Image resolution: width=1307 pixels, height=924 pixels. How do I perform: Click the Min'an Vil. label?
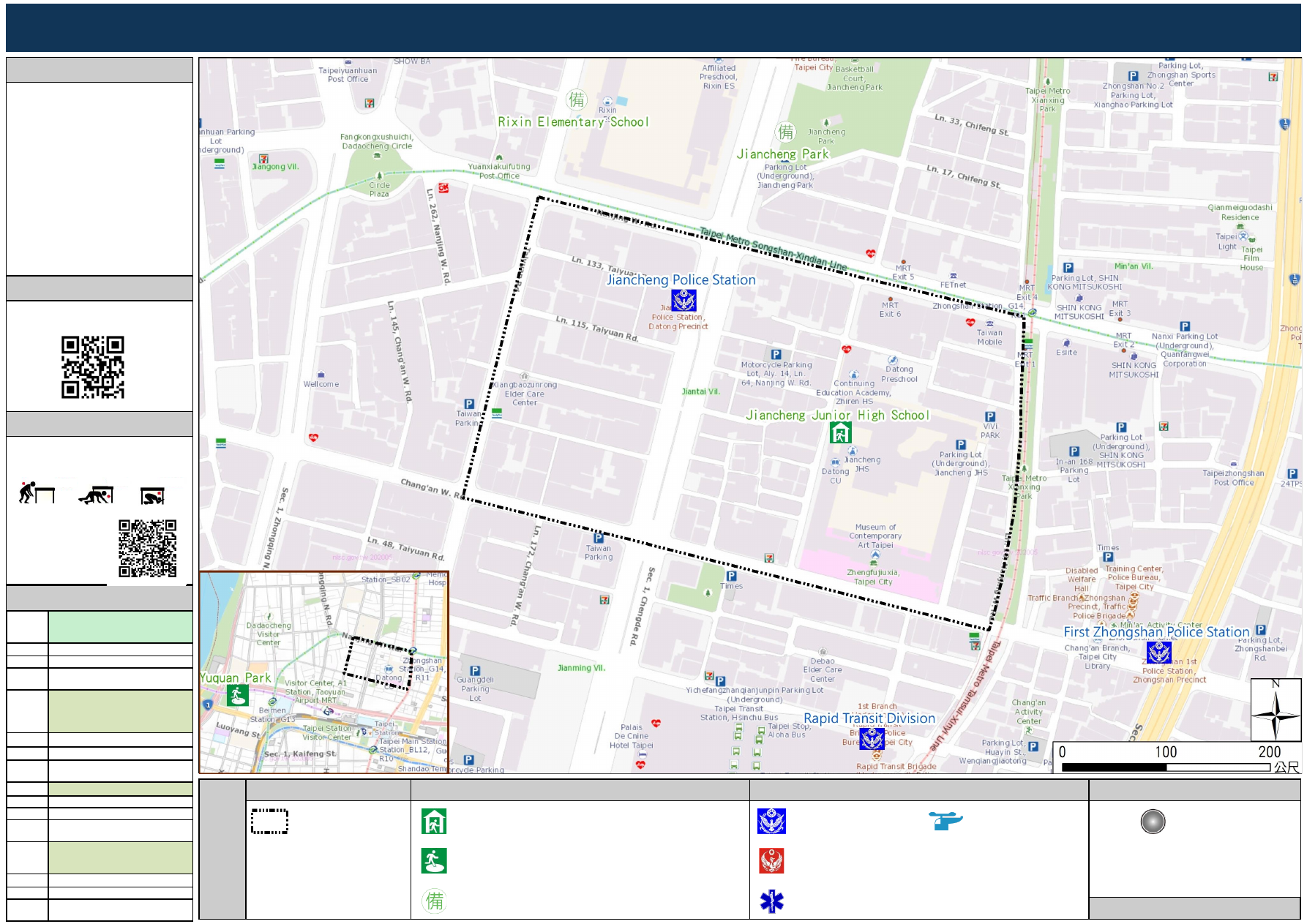pos(1134,266)
